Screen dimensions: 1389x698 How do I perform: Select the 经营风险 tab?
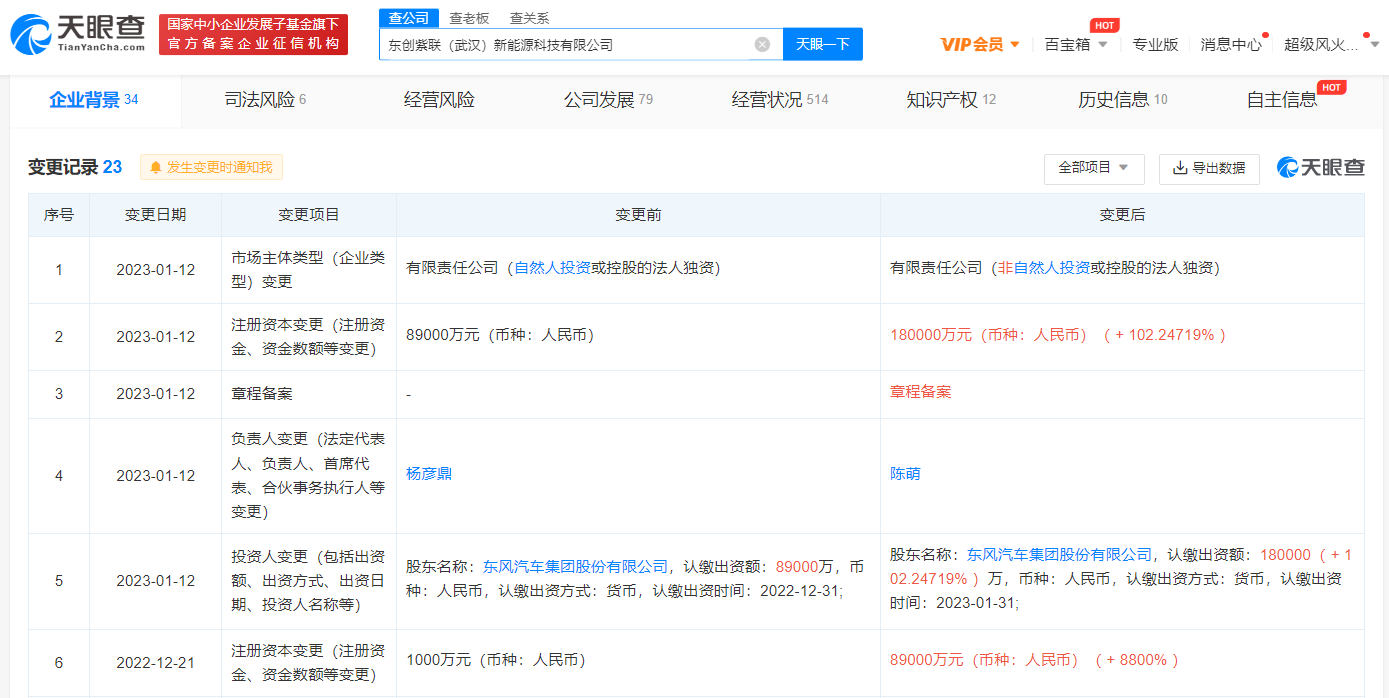coord(439,100)
